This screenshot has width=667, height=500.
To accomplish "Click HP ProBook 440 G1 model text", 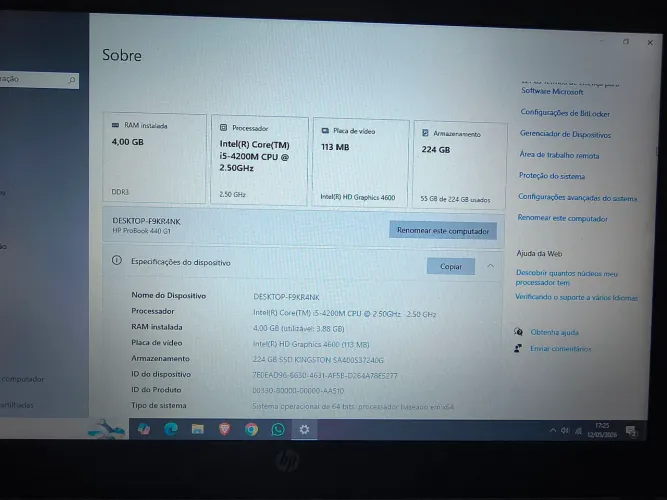I will [141, 231].
